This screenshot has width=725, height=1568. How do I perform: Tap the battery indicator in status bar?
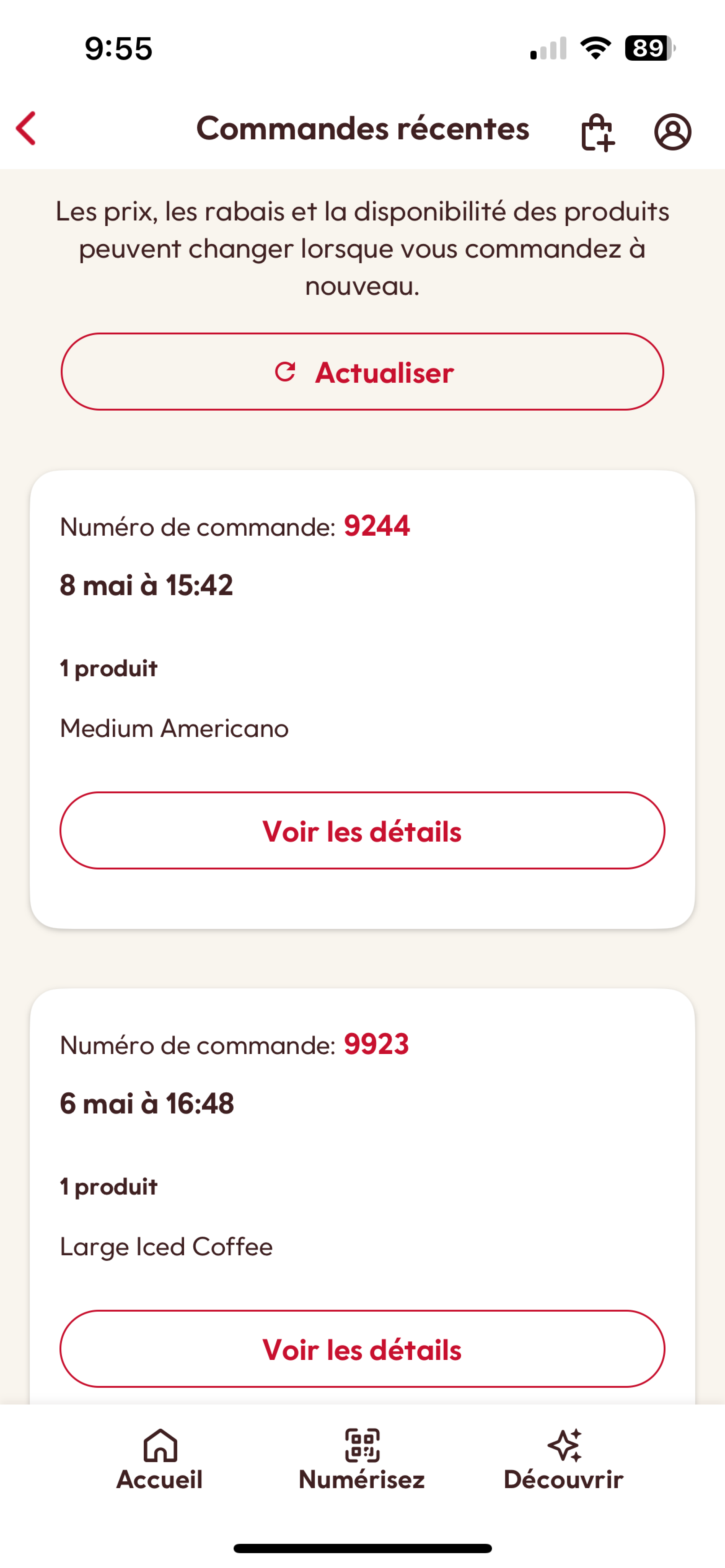click(x=649, y=48)
